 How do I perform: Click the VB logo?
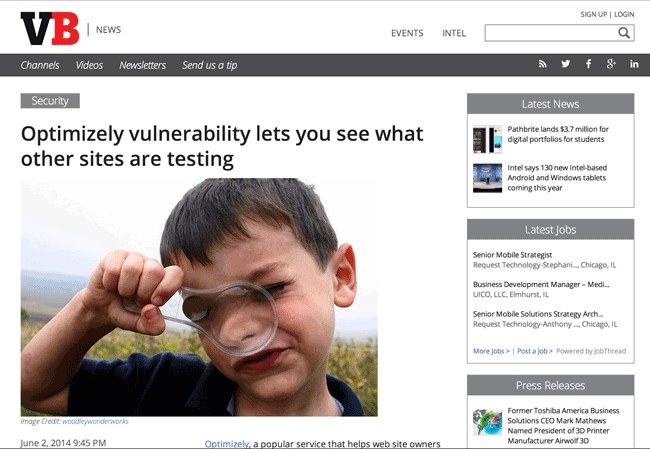pos(50,29)
